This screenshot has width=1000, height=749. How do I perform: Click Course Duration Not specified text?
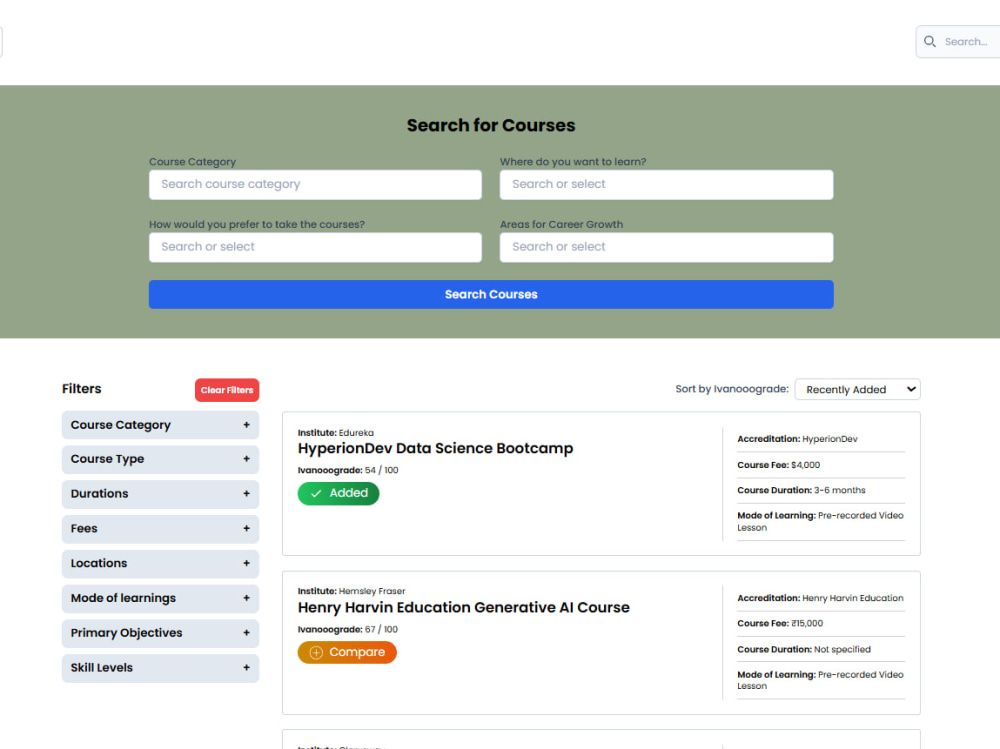click(804, 649)
